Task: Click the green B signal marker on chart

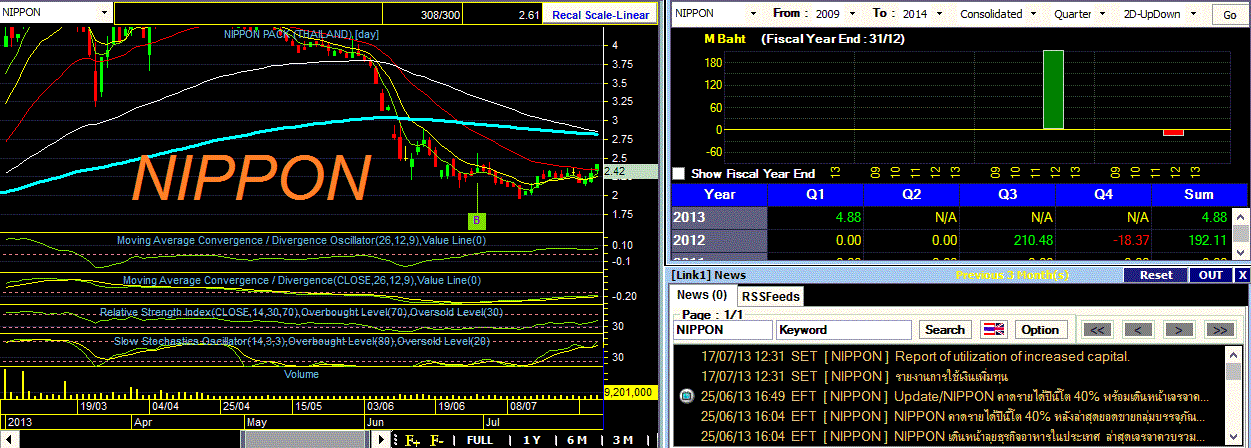Action: 477,219
